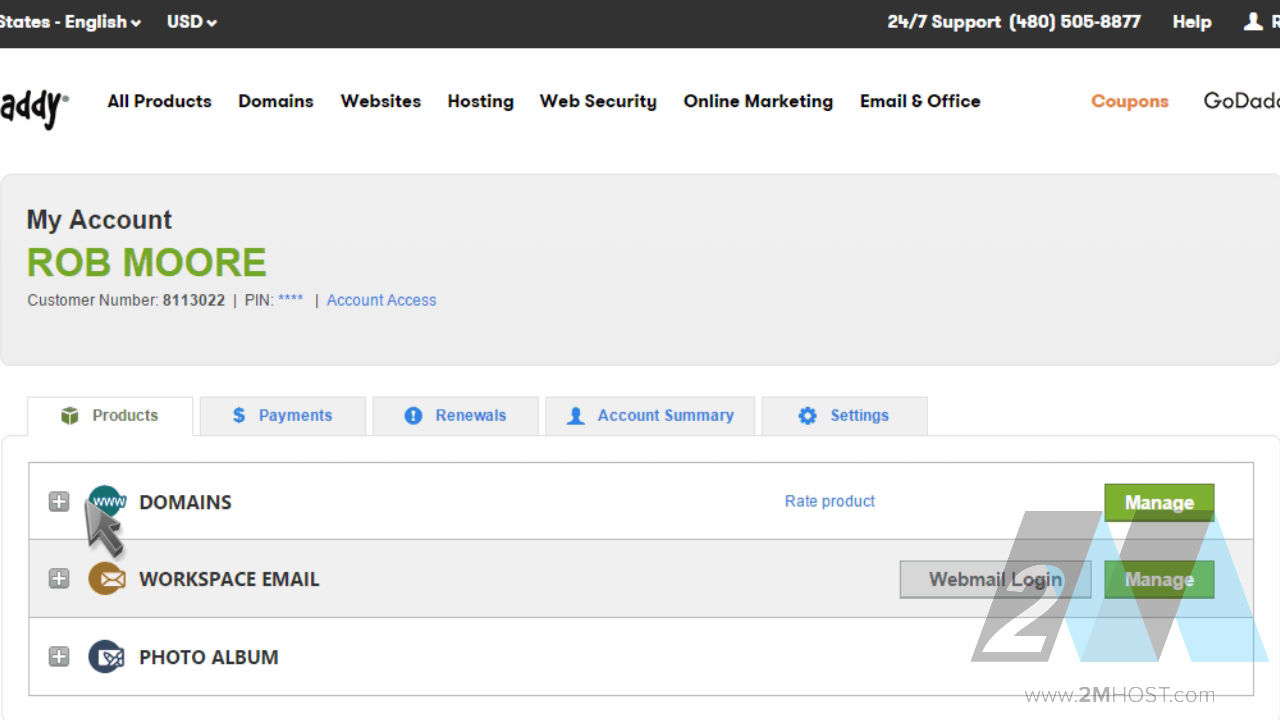Open the USD currency dropdown
Image resolution: width=1280 pixels, height=720 pixels.
(x=192, y=22)
